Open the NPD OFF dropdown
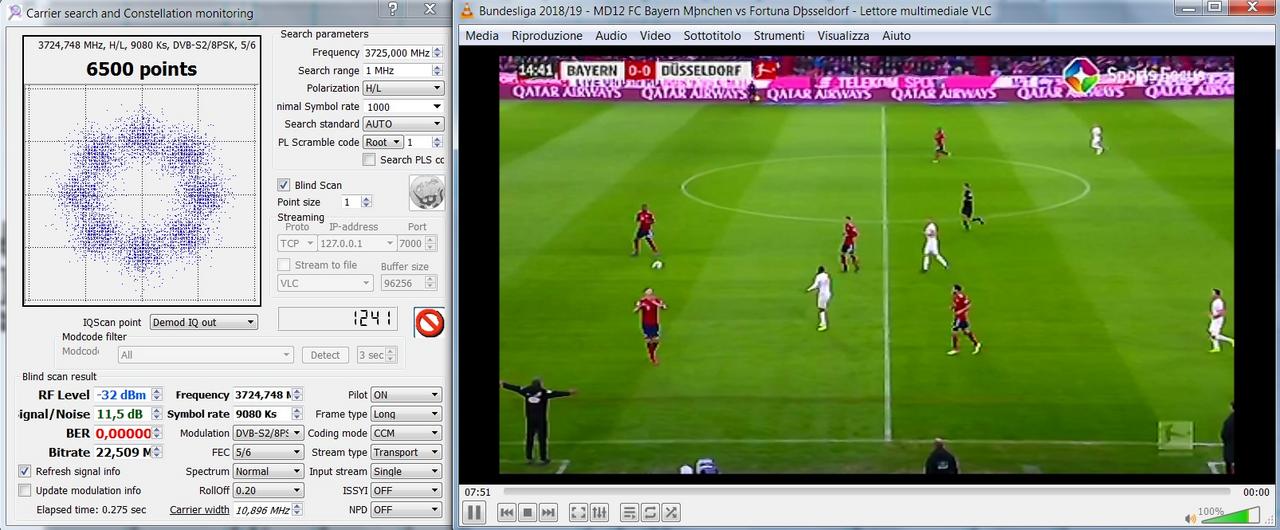 click(x=405, y=509)
